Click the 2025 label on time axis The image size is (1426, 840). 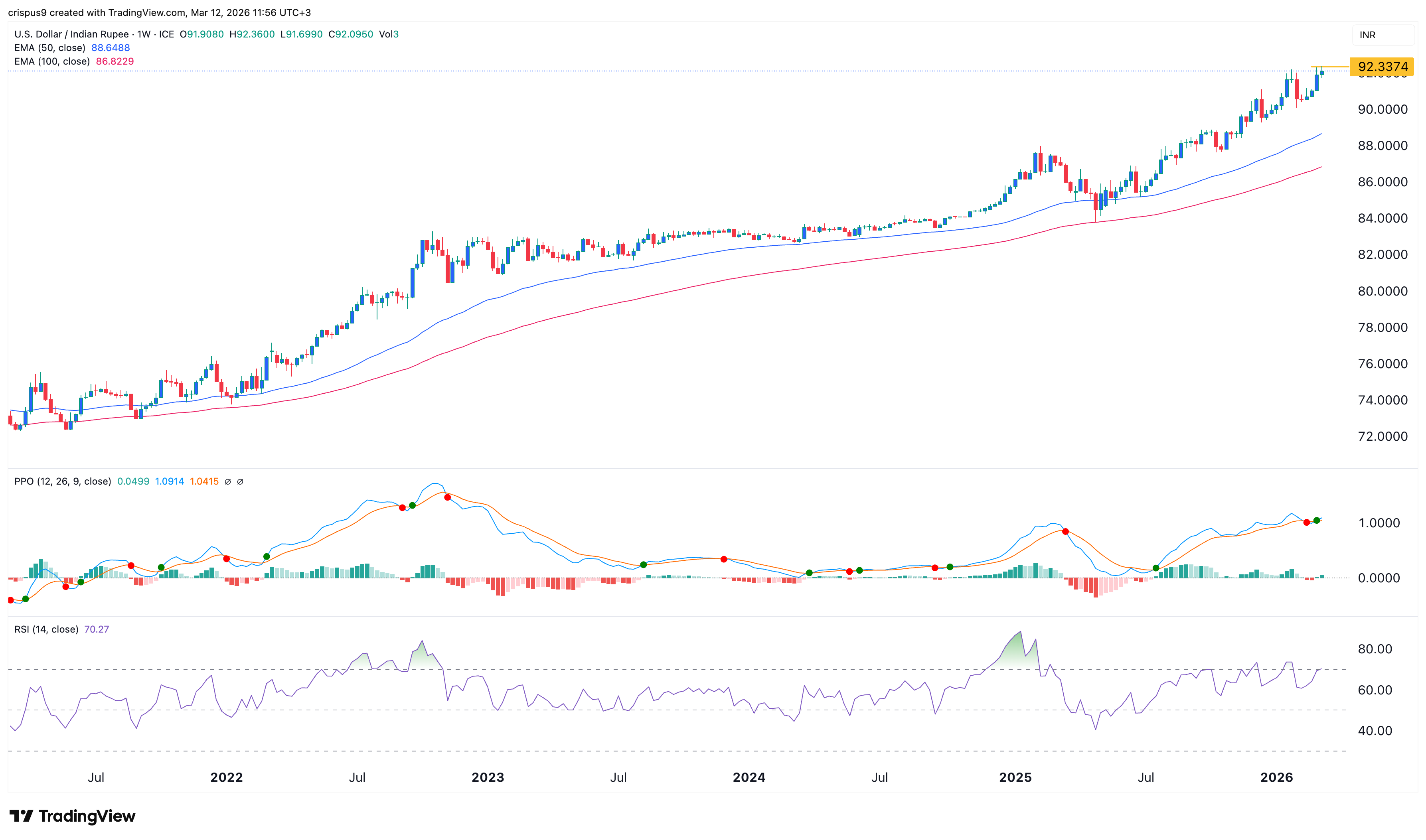1015,777
